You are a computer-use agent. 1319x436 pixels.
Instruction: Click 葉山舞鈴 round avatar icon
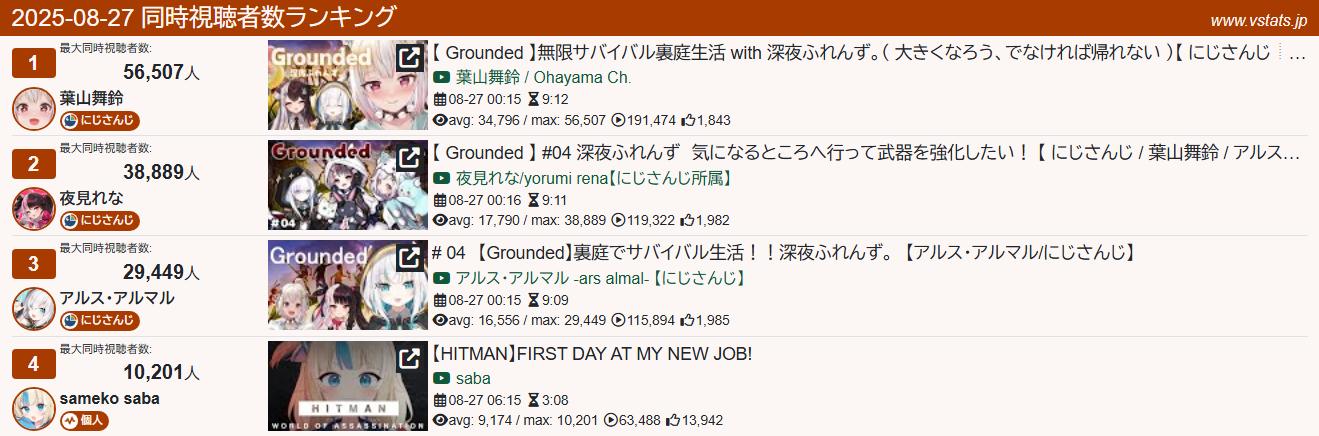coord(32,109)
